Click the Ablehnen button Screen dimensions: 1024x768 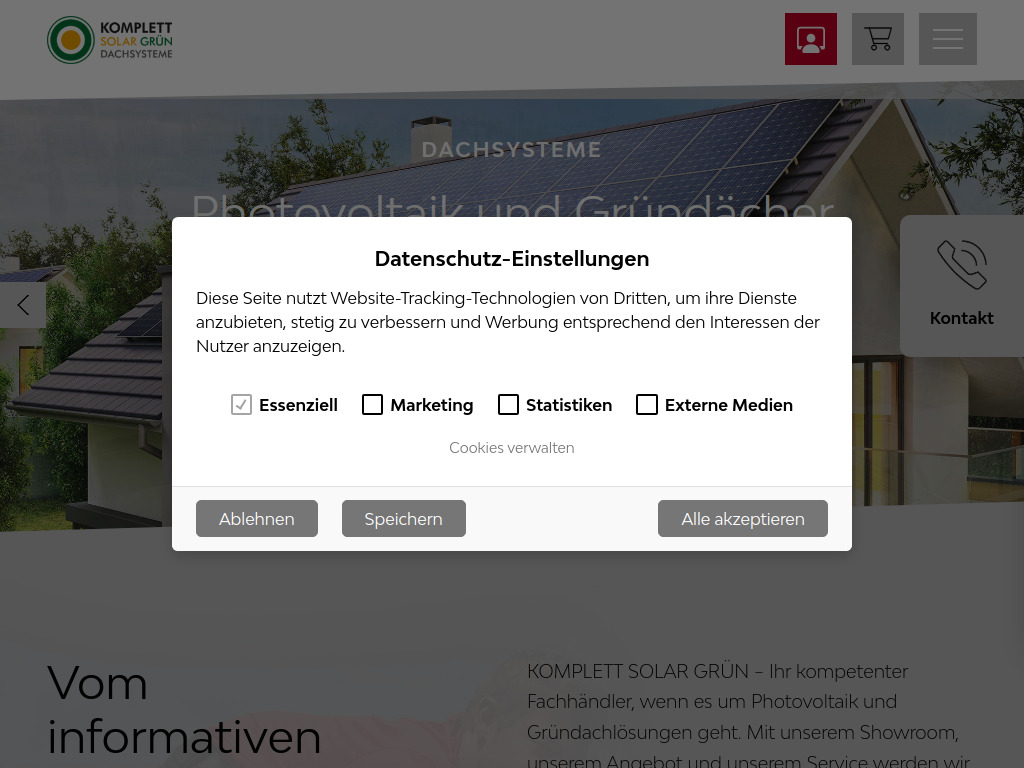point(256,518)
